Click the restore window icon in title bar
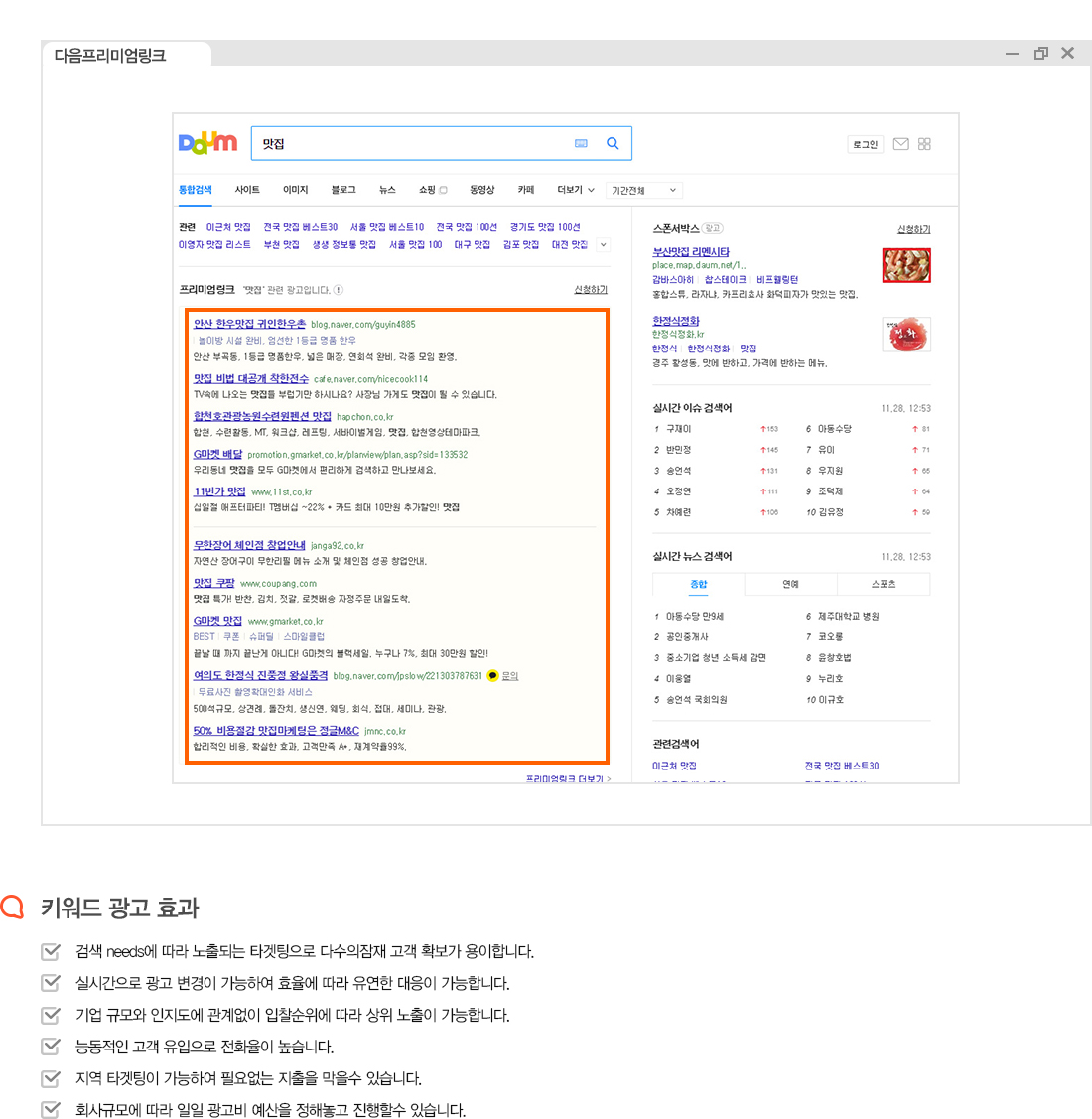This screenshot has width=1092, height=1119. coord(1041,54)
